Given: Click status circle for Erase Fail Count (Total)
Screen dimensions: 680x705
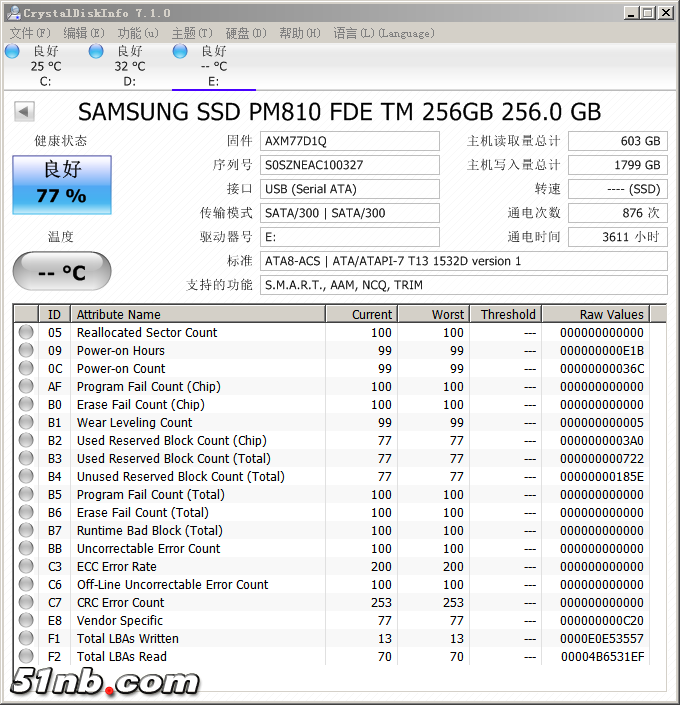Looking at the screenshot, I should pyautogui.click(x=26, y=512).
